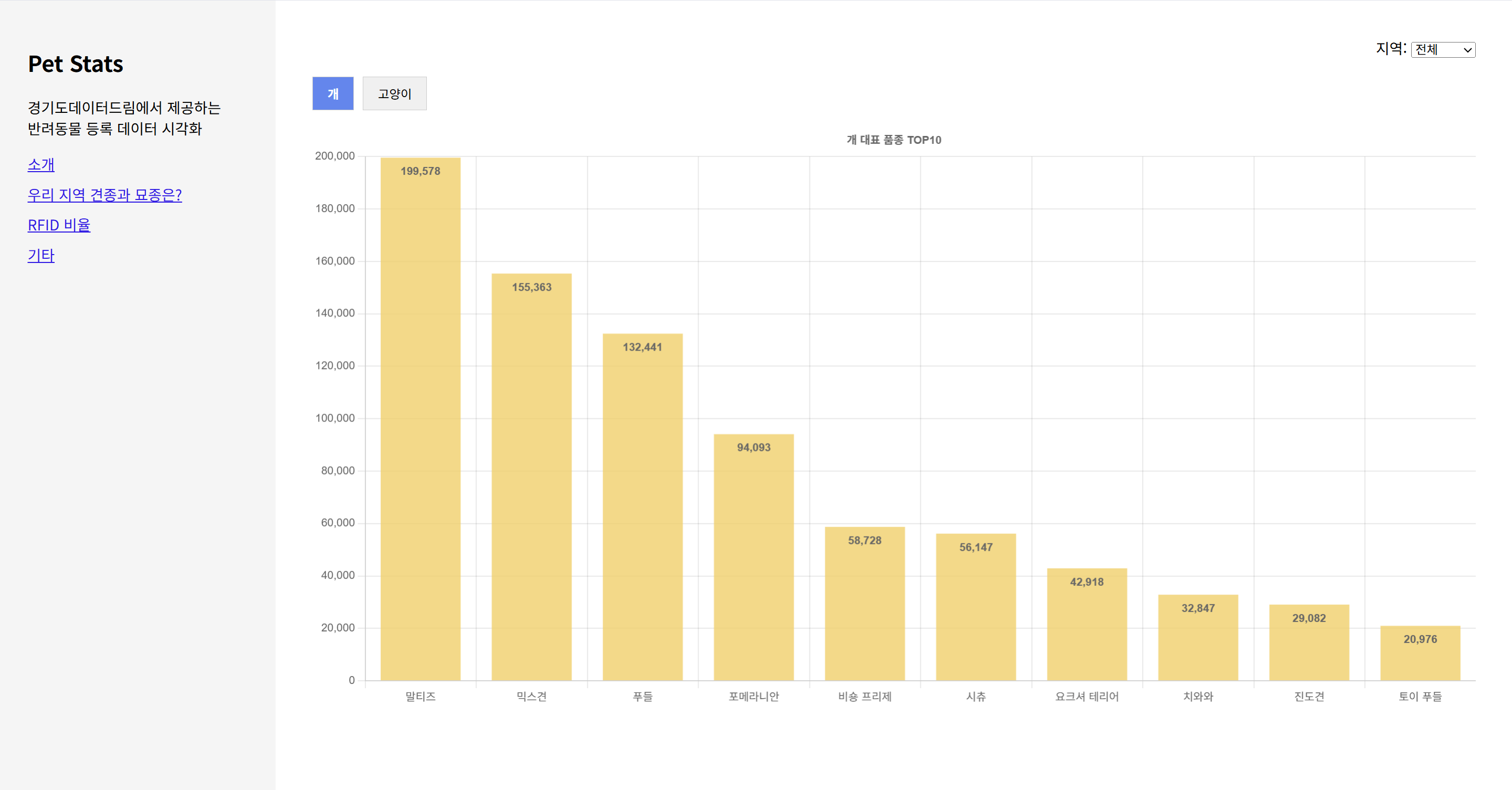
Task: Click the Pet Stats heading
Action: pos(75,64)
